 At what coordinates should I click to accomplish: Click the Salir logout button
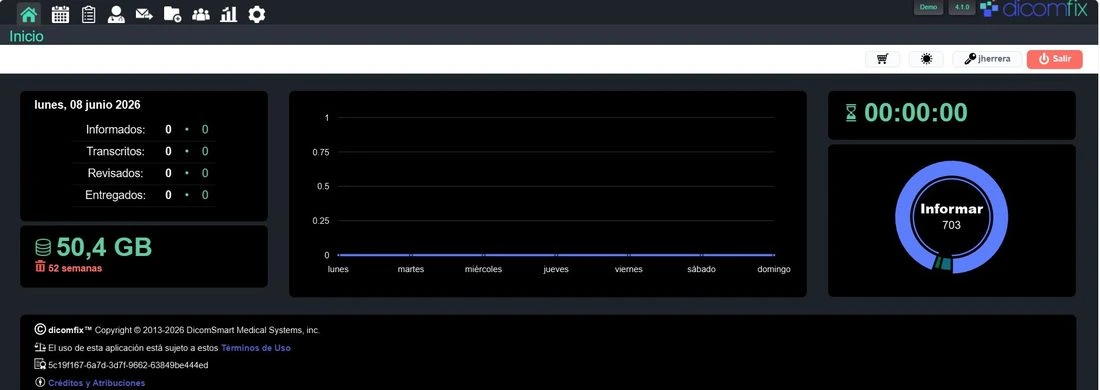[x=1054, y=59]
